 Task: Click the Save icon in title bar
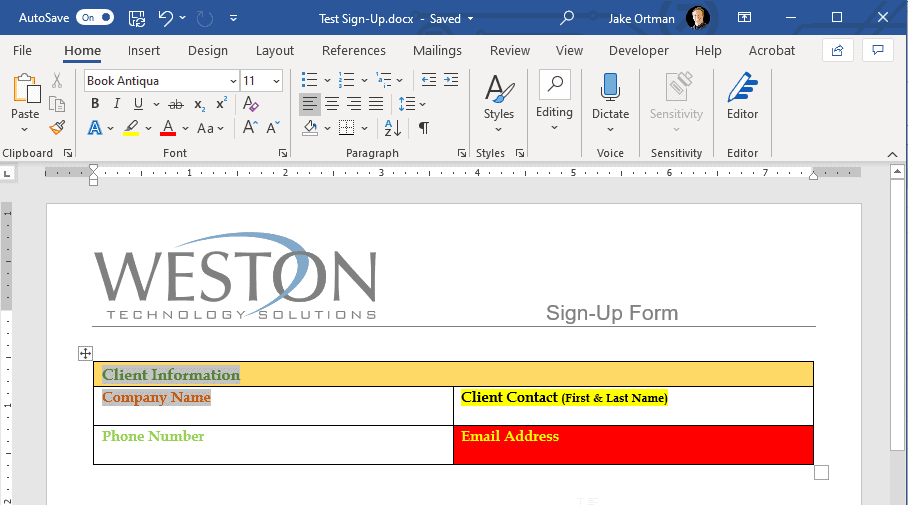pos(137,18)
